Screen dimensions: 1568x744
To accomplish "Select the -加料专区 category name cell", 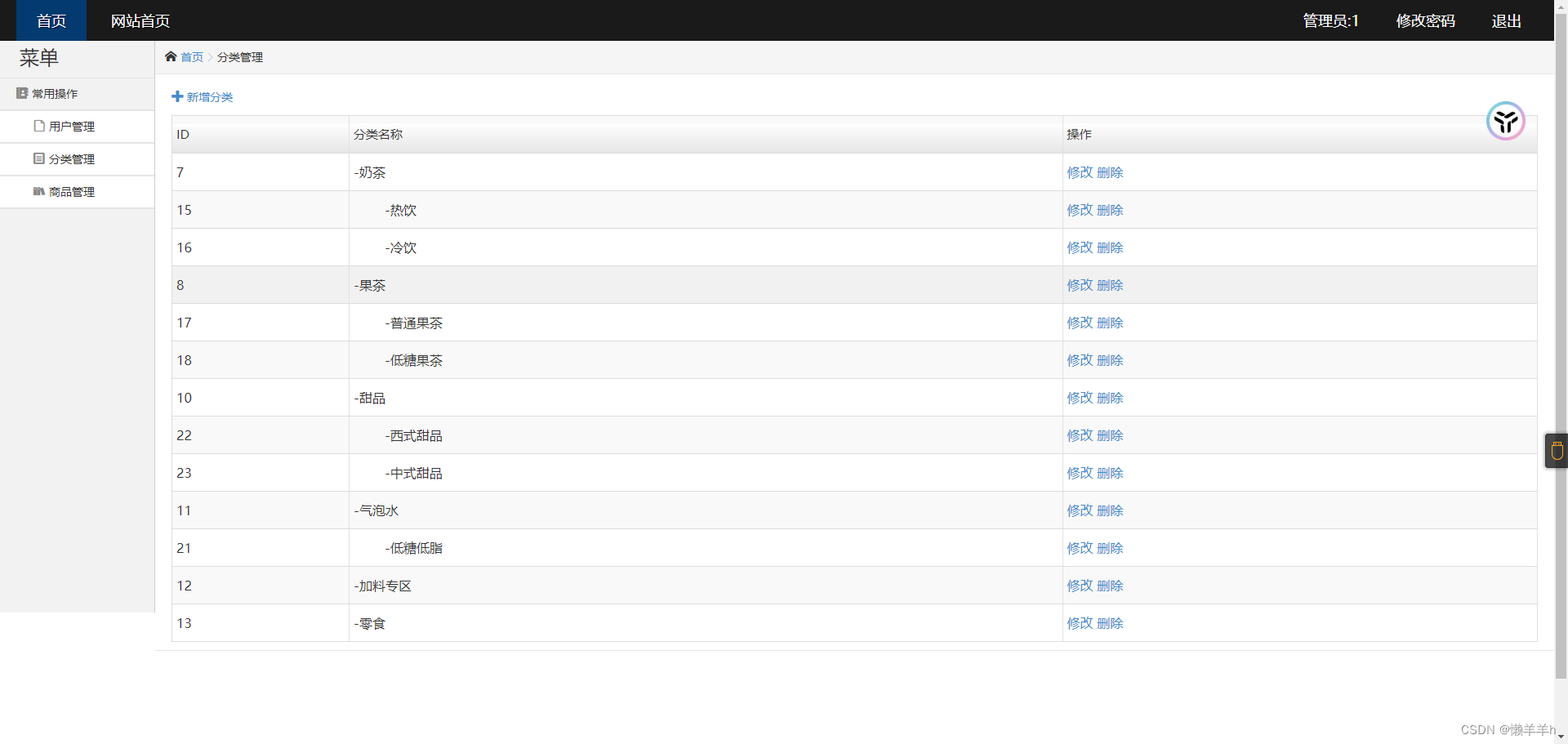I will (706, 586).
